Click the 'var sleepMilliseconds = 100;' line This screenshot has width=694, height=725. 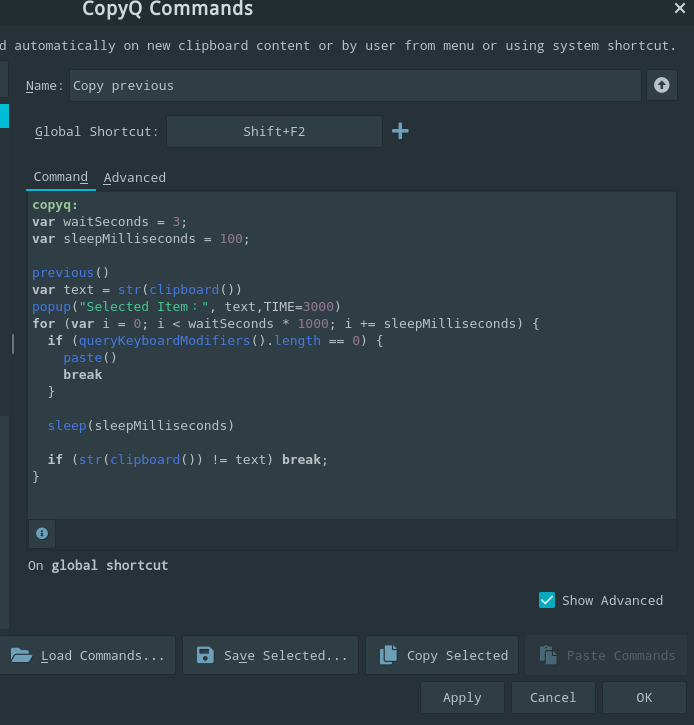coord(141,239)
